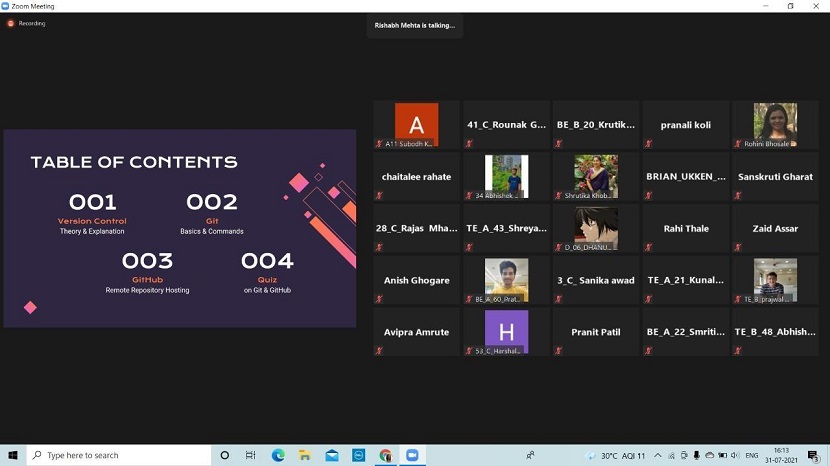Select the D_06_DHANU anime avatar tile
Viewport: 830px width, 466px height.
tap(596, 228)
